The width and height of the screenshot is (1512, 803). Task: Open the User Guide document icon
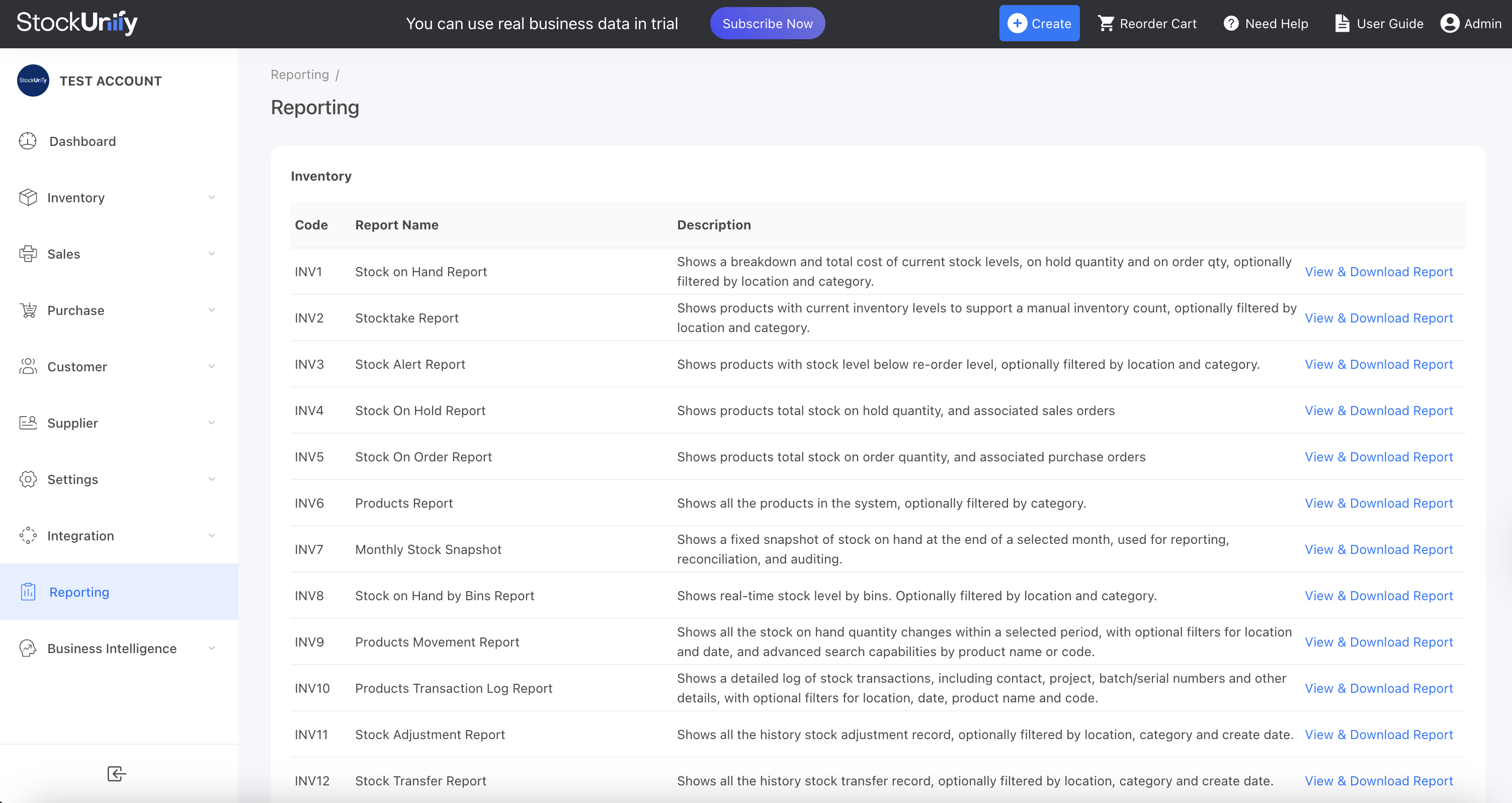(x=1343, y=24)
